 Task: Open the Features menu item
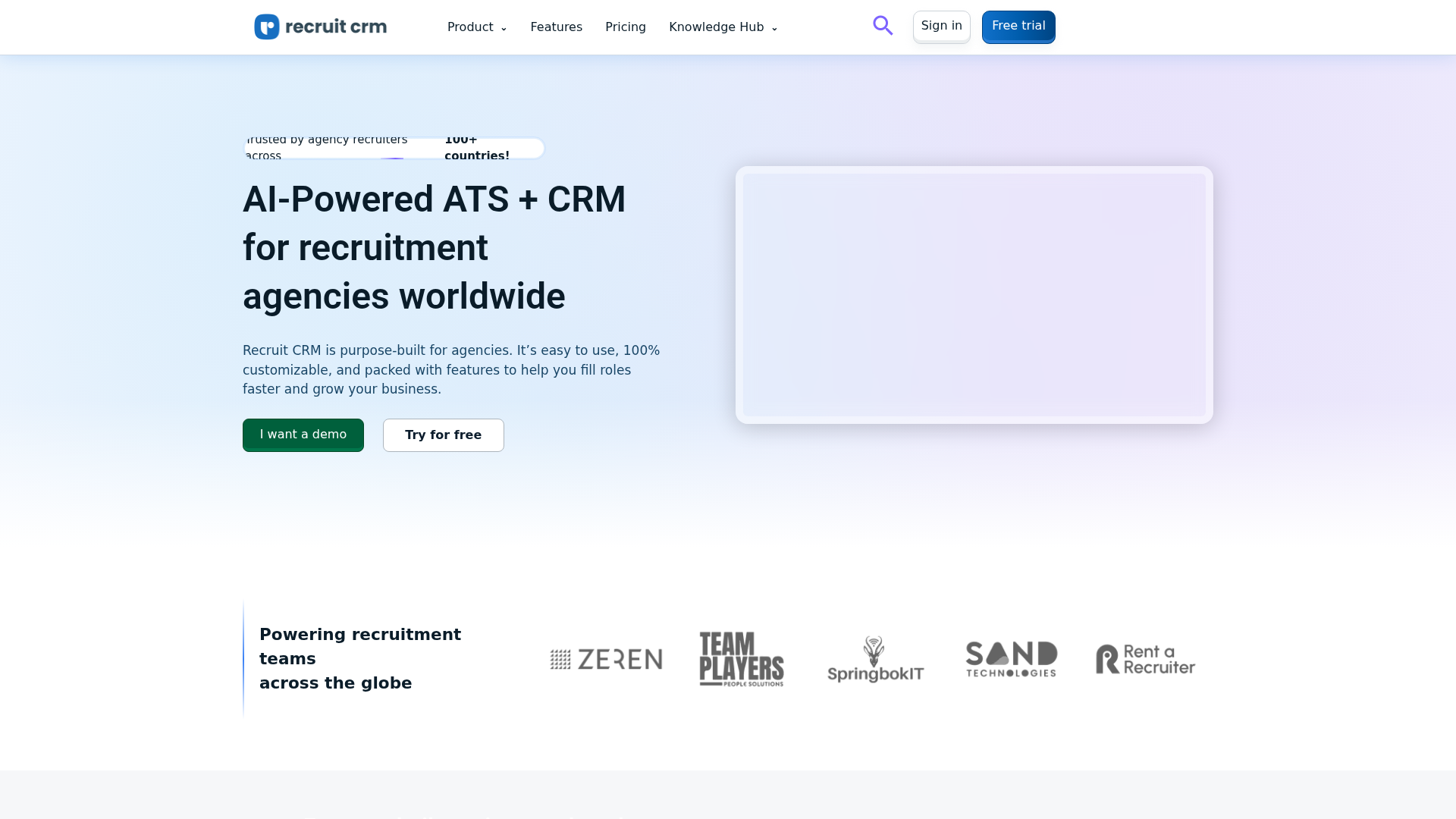point(556,27)
